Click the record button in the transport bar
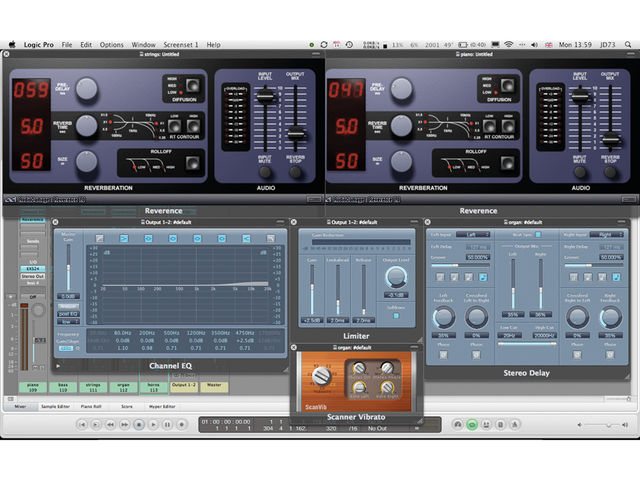This screenshot has height=480, width=640. (x=182, y=424)
